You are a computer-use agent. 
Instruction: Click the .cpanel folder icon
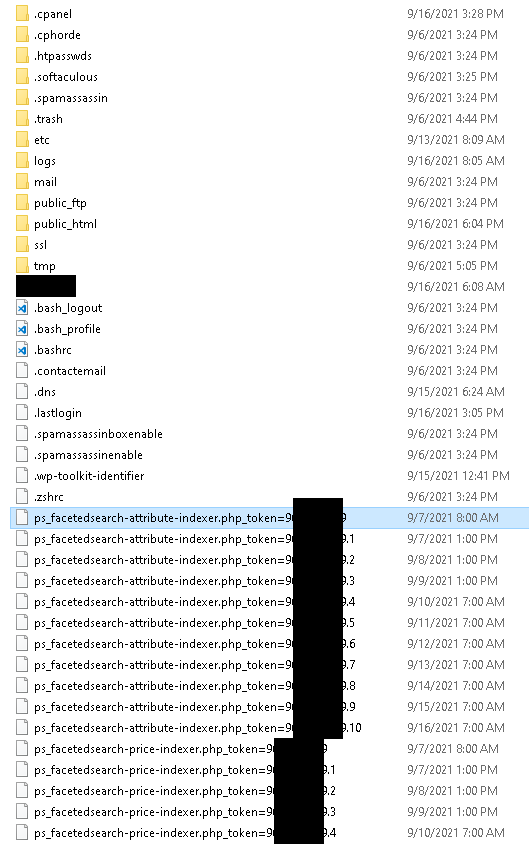[x=22, y=13]
